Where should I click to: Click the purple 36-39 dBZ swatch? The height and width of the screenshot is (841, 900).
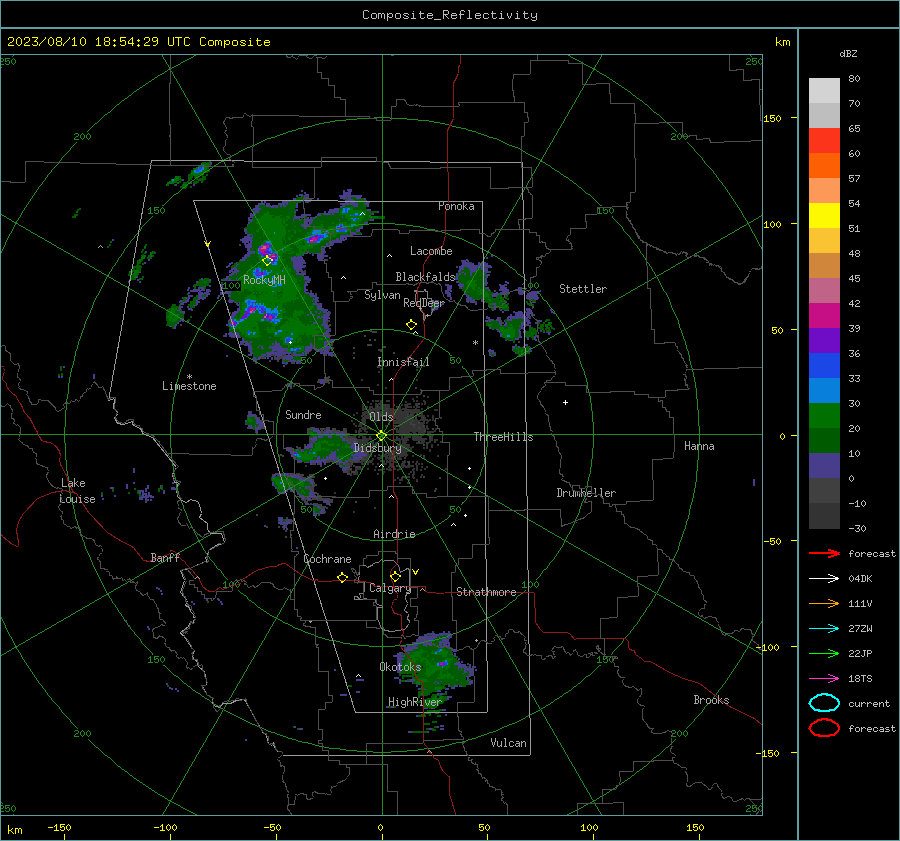(x=824, y=340)
